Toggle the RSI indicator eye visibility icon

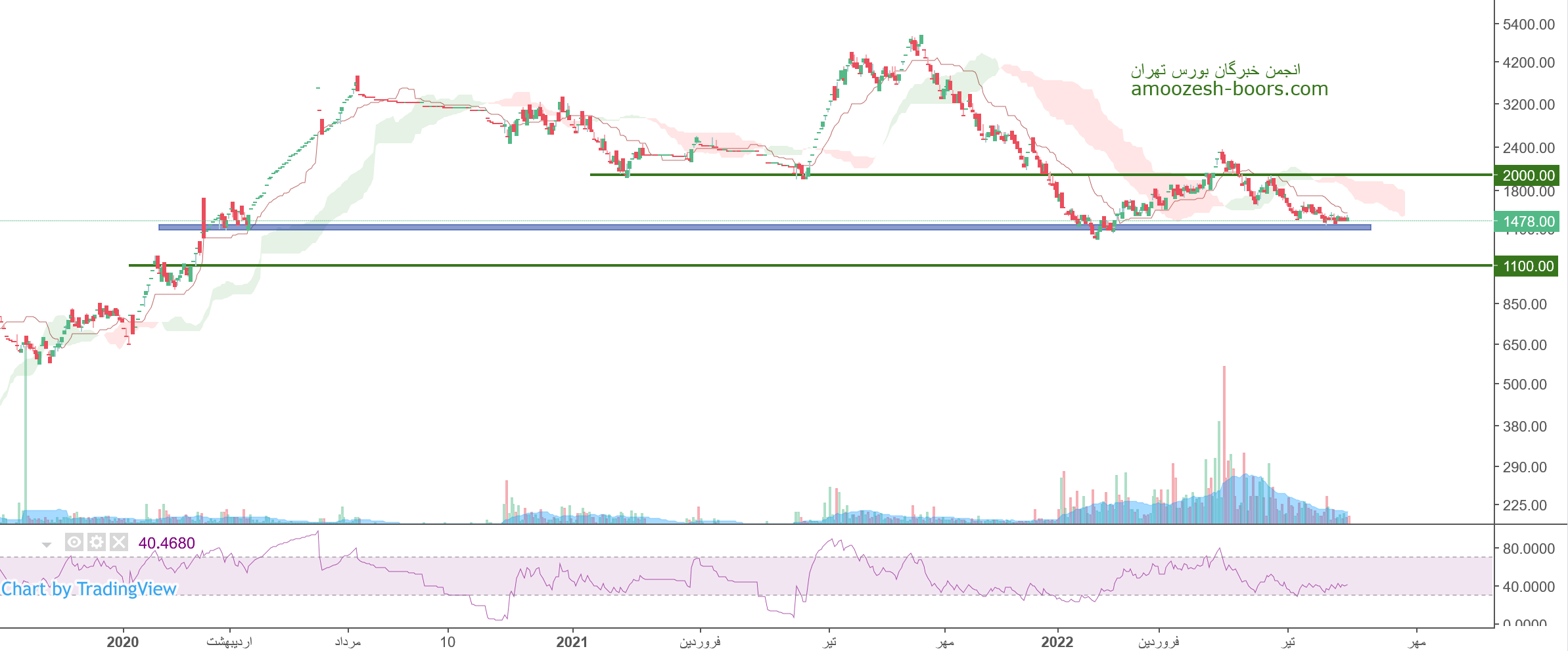pos(74,542)
